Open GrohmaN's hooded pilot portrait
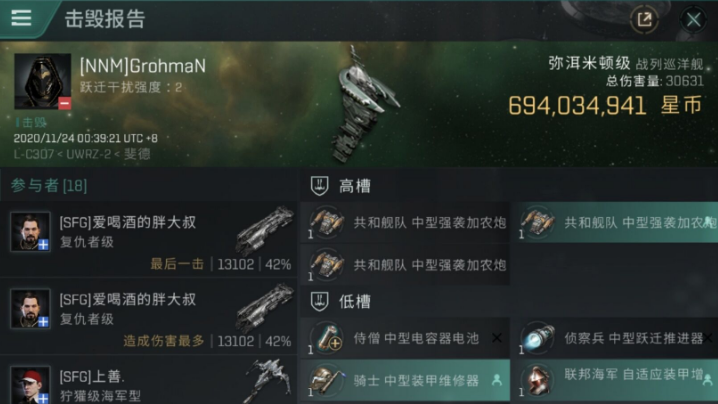718x404 pixels. coord(42,81)
